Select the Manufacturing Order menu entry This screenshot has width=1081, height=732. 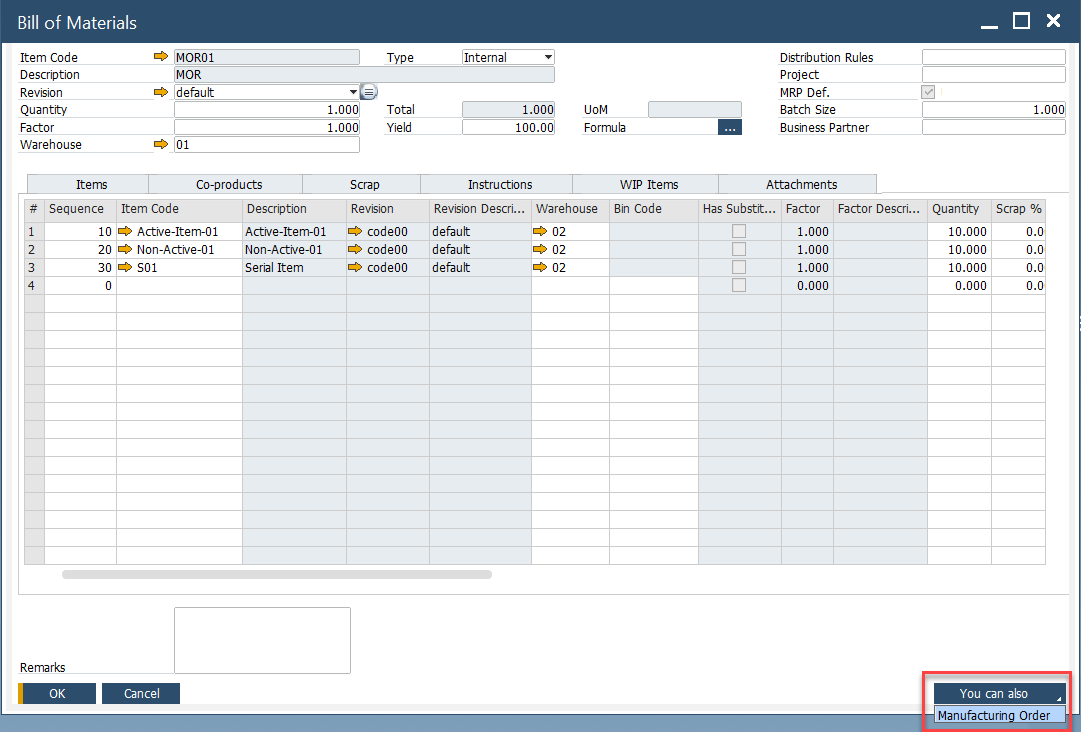[x=994, y=715]
